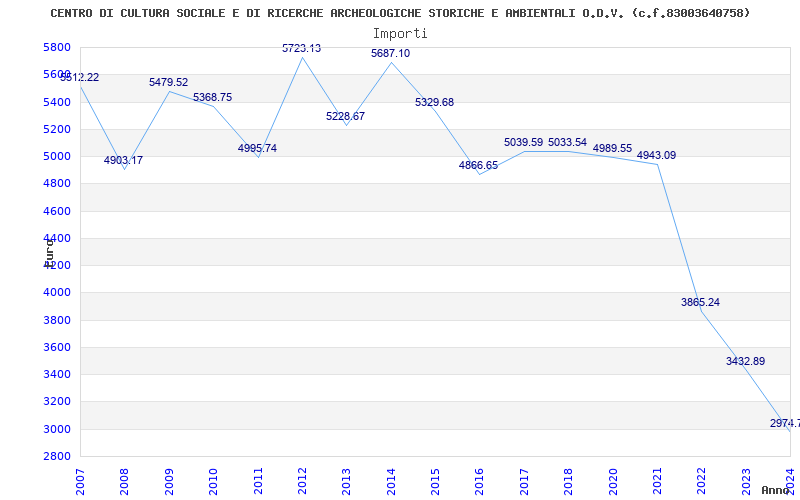The image size is (800, 500).
Task: Click the chart title with organization name
Action: click(400, 13)
